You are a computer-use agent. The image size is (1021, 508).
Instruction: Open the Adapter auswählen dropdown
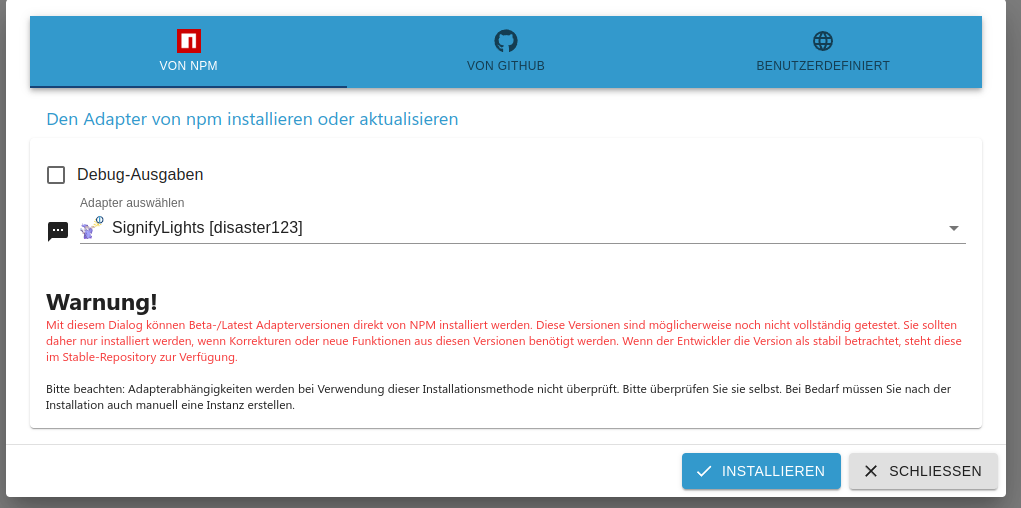point(523,228)
